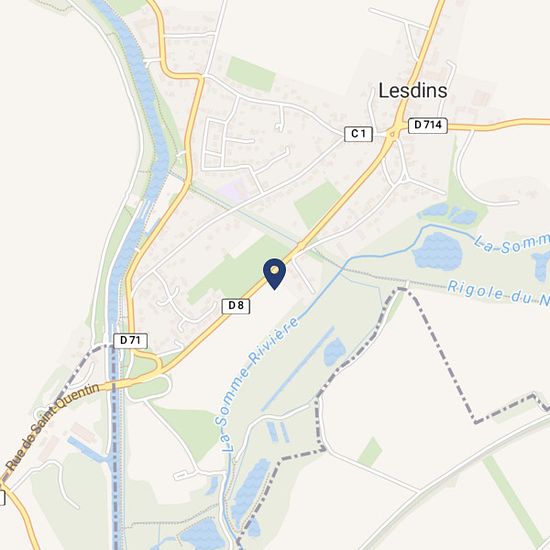Screen dimensions: 550x550
Task: Click the D 714 road shield
Action: coord(428,125)
